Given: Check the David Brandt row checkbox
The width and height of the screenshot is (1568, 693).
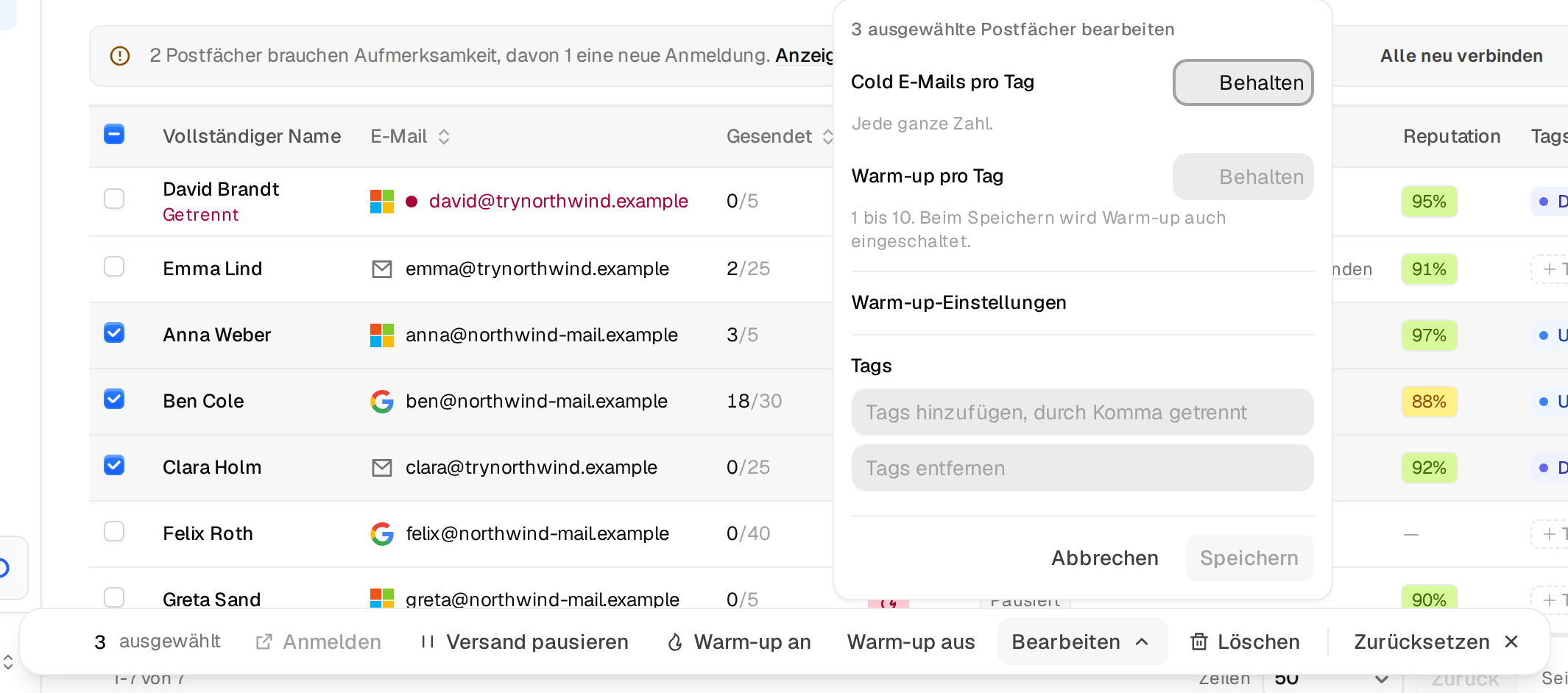Looking at the screenshot, I should [114, 199].
